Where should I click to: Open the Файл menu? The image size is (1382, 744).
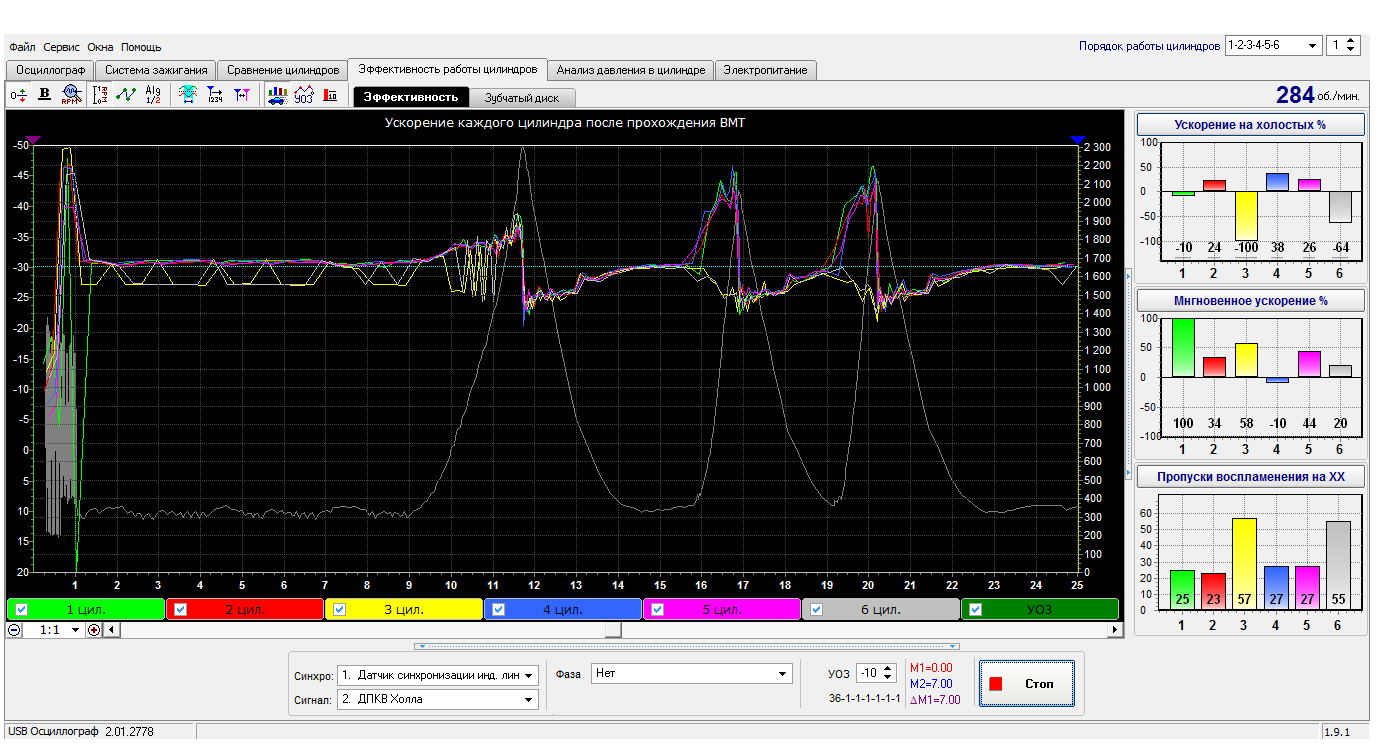(x=22, y=47)
